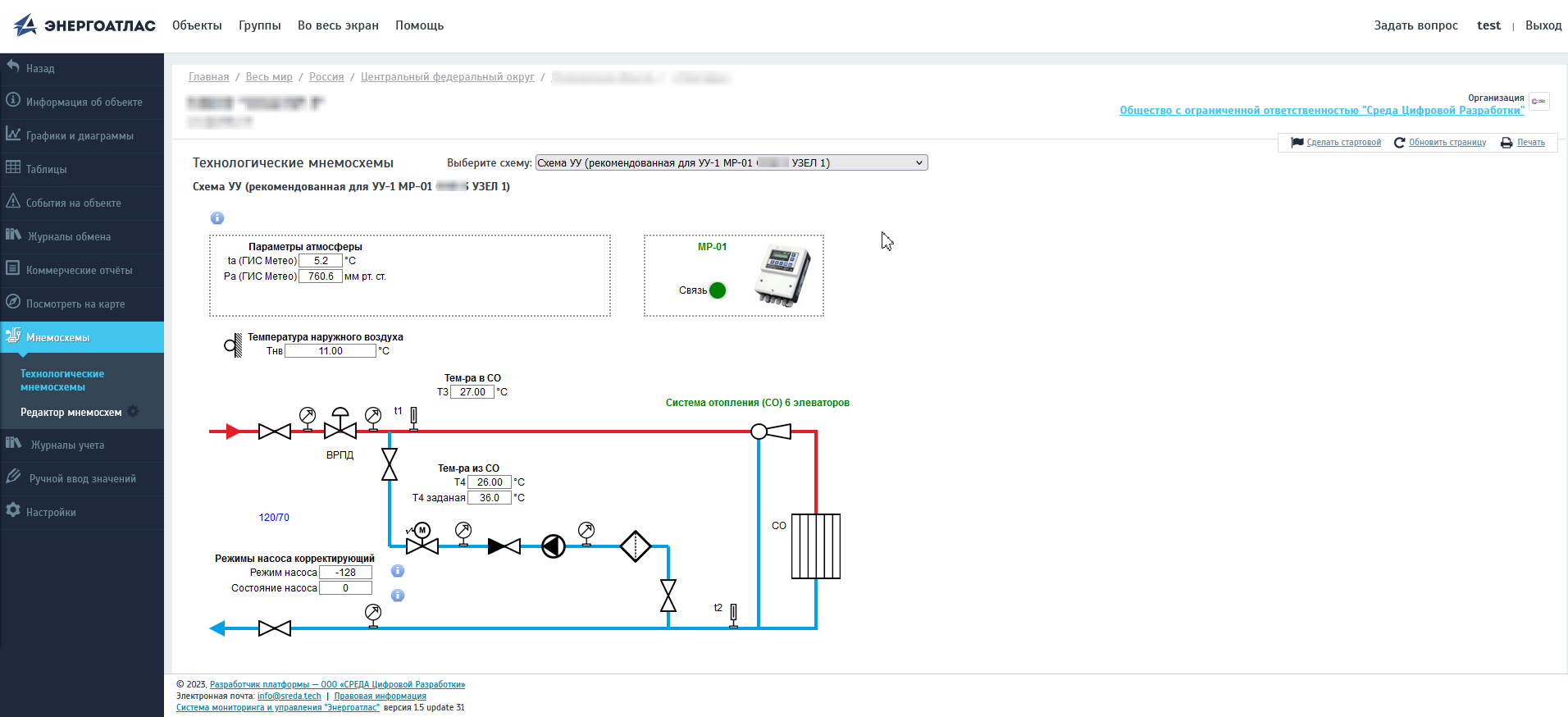Click the Состояние насоса value field
Viewport: 1568px width, 717px height.
[x=345, y=588]
